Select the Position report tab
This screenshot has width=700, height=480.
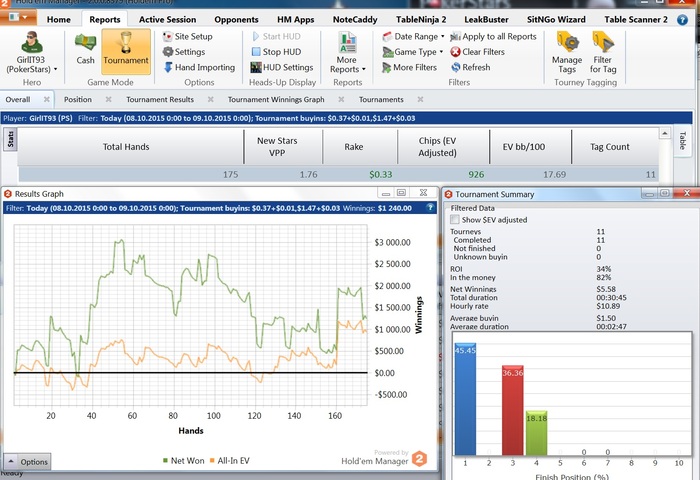78,100
